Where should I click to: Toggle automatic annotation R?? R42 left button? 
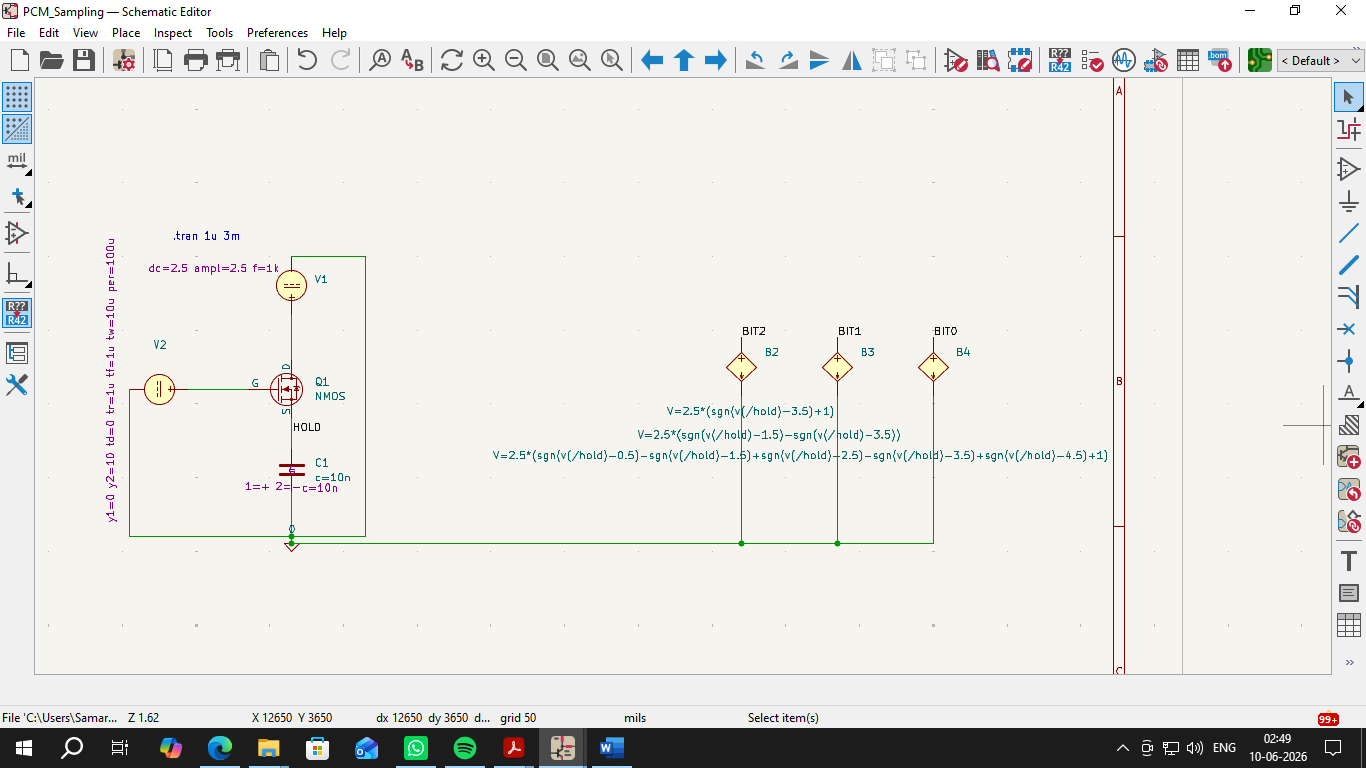coord(17,313)
